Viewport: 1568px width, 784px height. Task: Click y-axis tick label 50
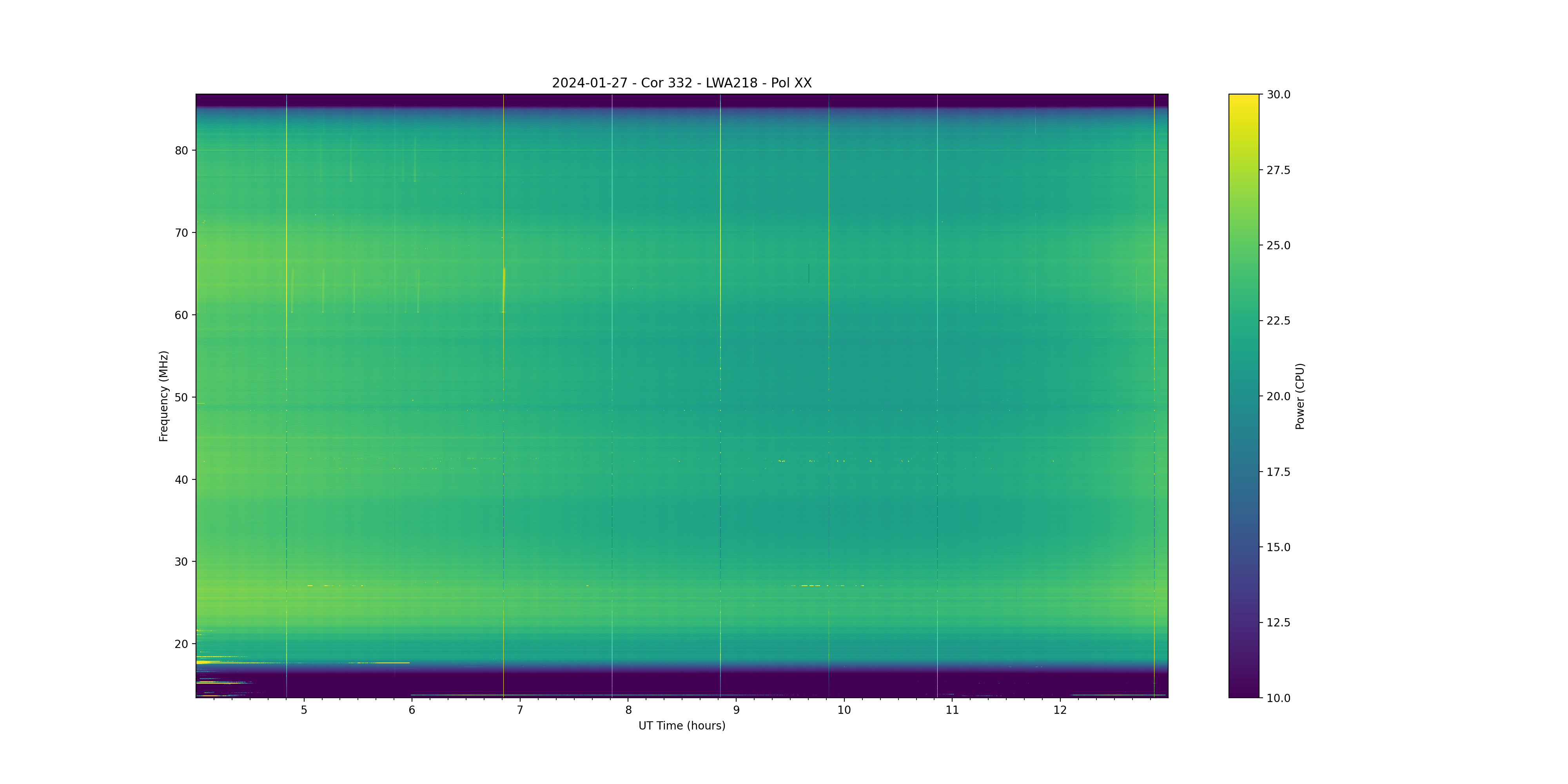click(181, 397)
